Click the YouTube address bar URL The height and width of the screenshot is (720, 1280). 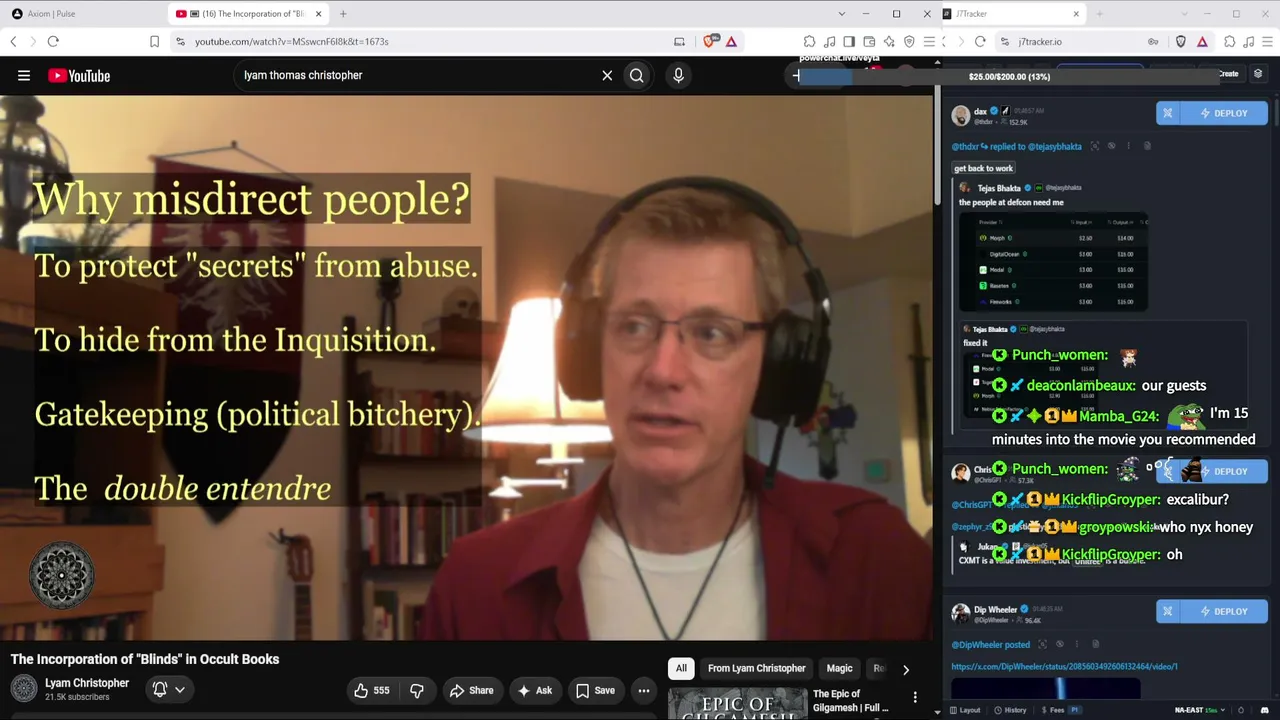291,42
